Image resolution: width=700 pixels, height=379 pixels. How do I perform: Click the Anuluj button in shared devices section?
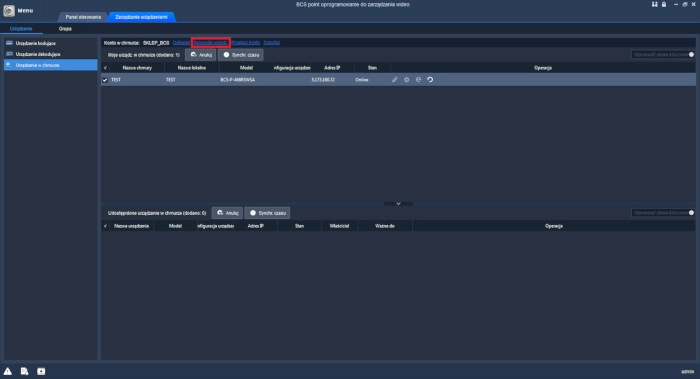tap(227, 213)
